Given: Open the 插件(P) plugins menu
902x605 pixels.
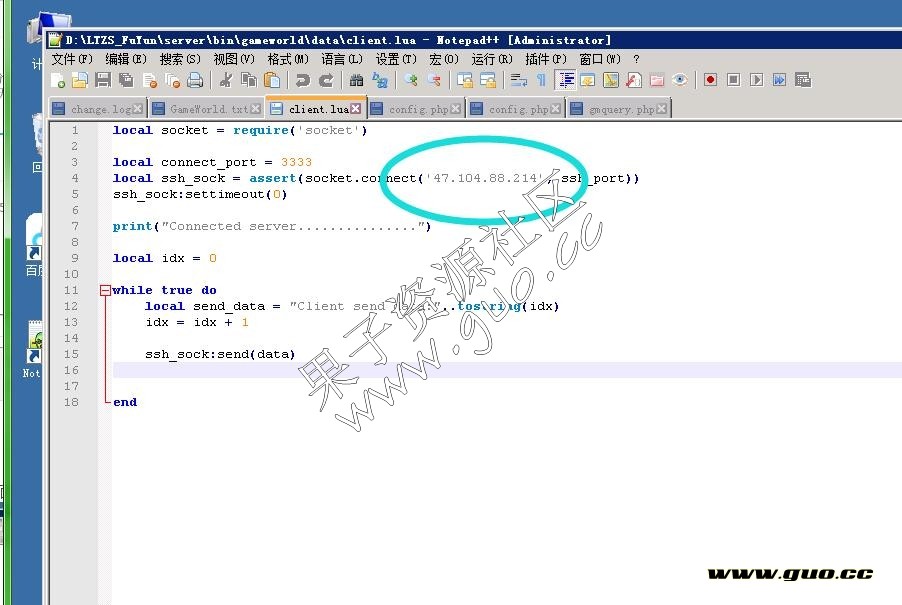Looking at the screenshot, I should (x=545, y=59).
